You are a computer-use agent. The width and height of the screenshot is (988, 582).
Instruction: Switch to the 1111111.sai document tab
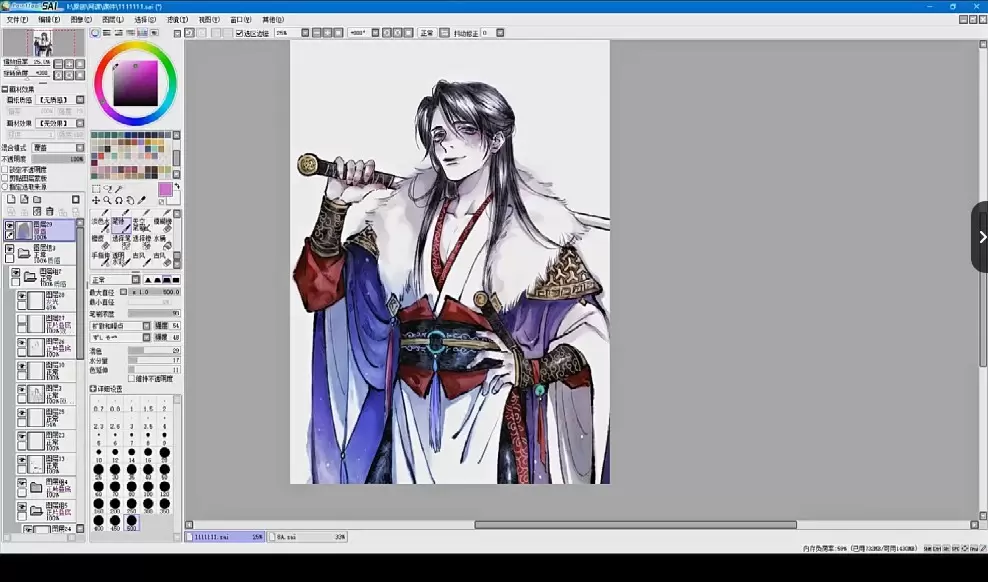[x=225, y=537]
